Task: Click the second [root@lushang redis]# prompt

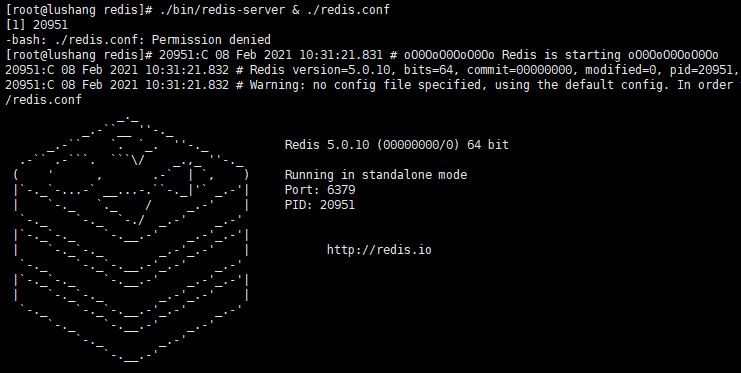Action: [78, 55]
